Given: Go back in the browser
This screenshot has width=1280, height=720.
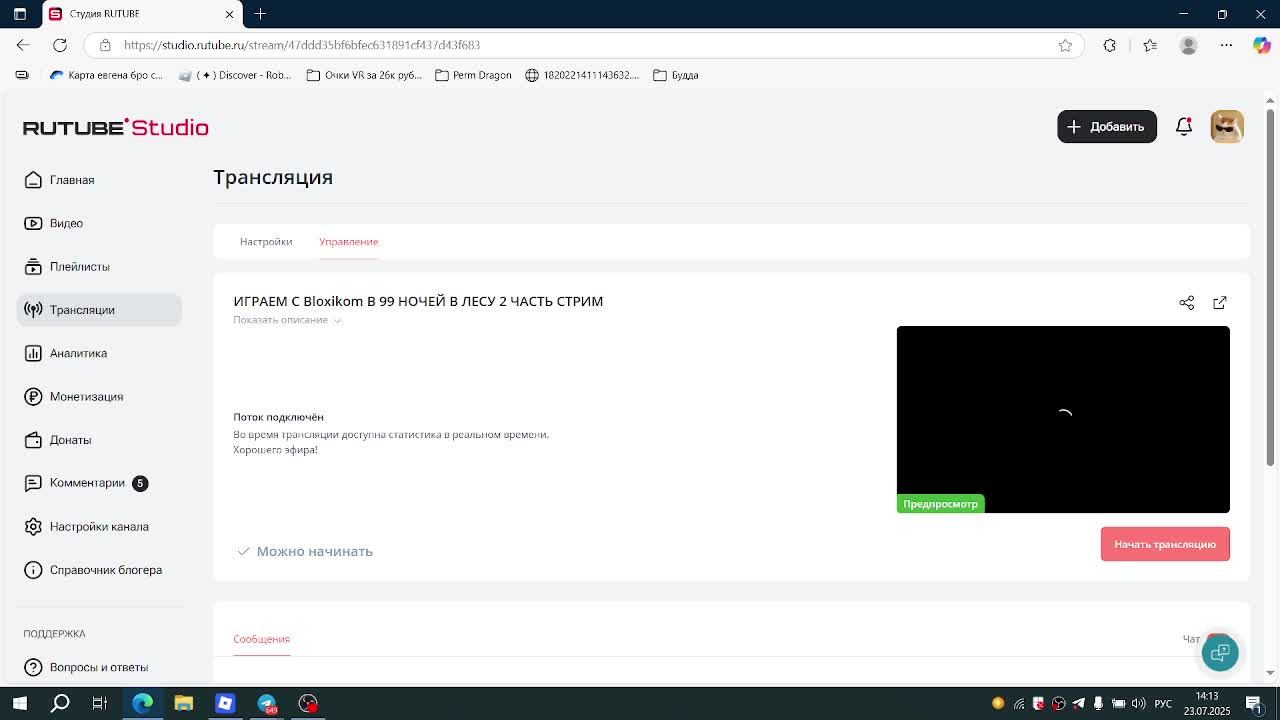Looking at the screenshot, I should click(23, 45).
